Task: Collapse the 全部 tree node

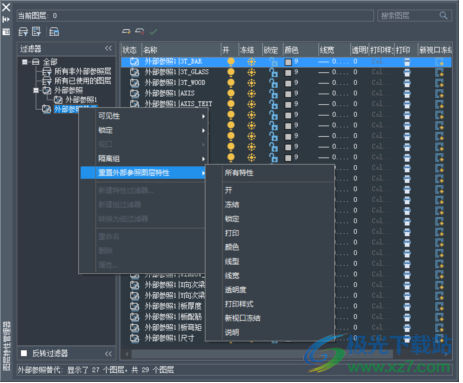Action: (25, 62)
